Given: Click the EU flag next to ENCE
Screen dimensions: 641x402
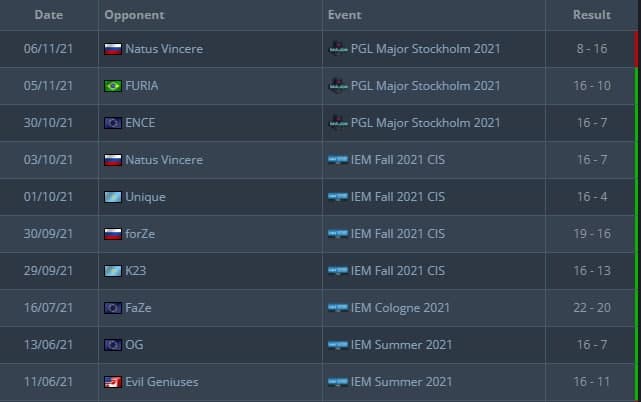Looking at the screenshot, I should (113, 123).
